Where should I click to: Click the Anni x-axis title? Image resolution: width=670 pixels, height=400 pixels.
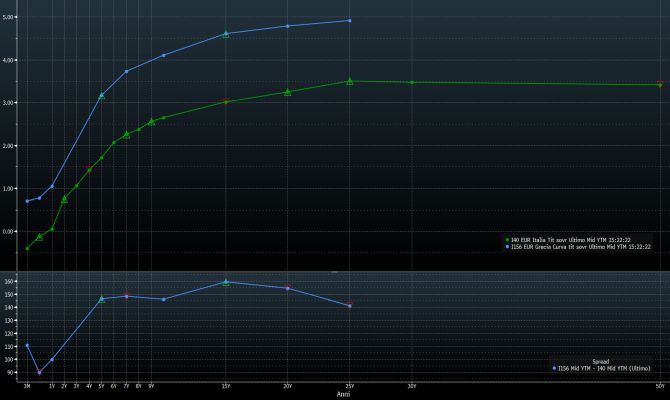pos(343,393)
